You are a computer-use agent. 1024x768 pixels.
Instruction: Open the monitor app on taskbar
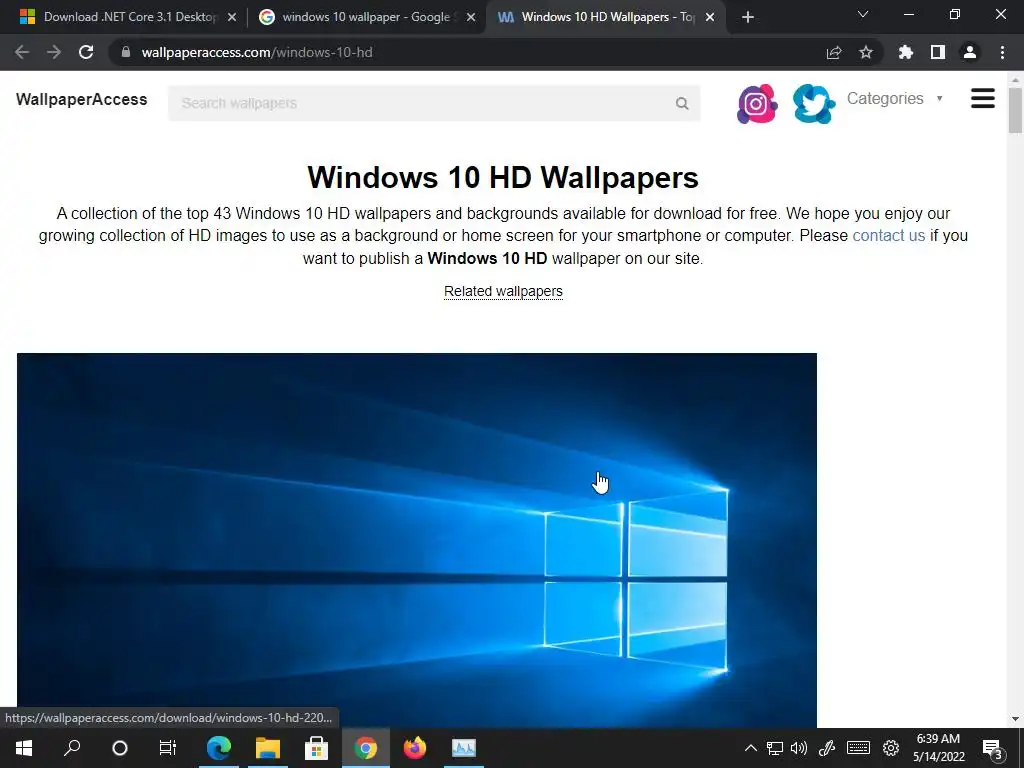(464, 748)
